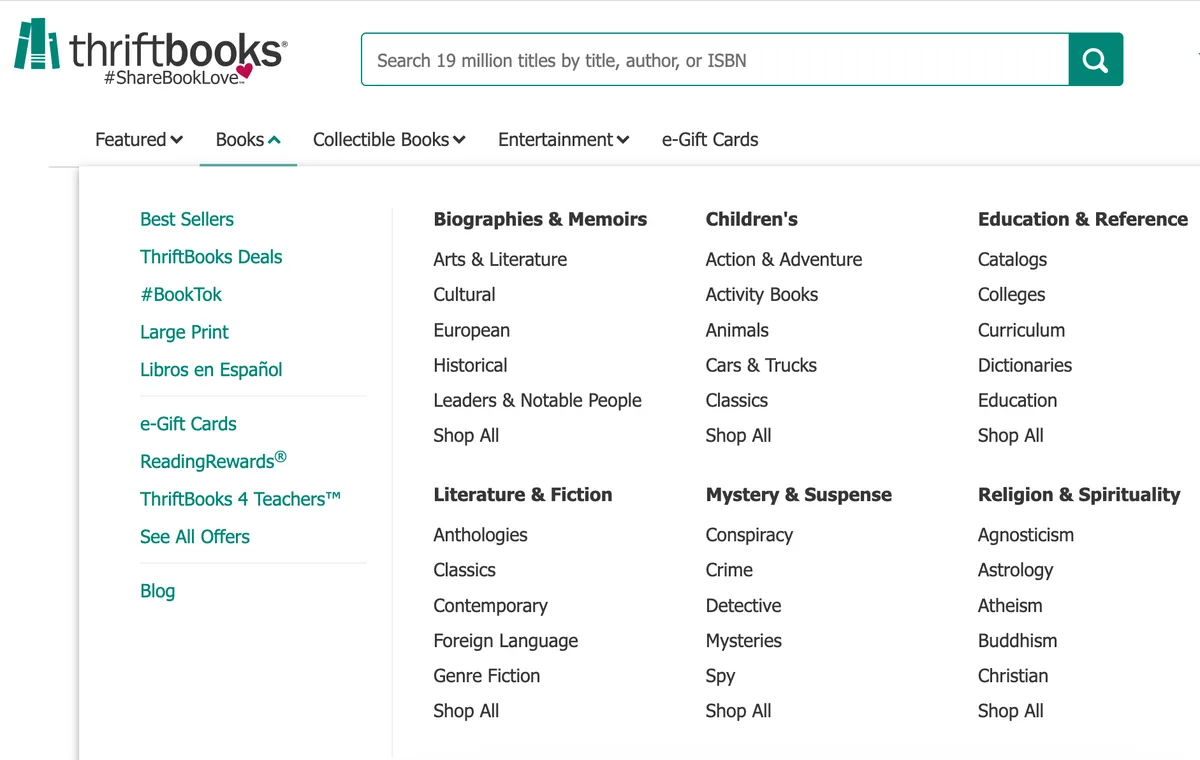
Task: Click Shop All under Biographies & Memoirs
Action: point(466,436)
